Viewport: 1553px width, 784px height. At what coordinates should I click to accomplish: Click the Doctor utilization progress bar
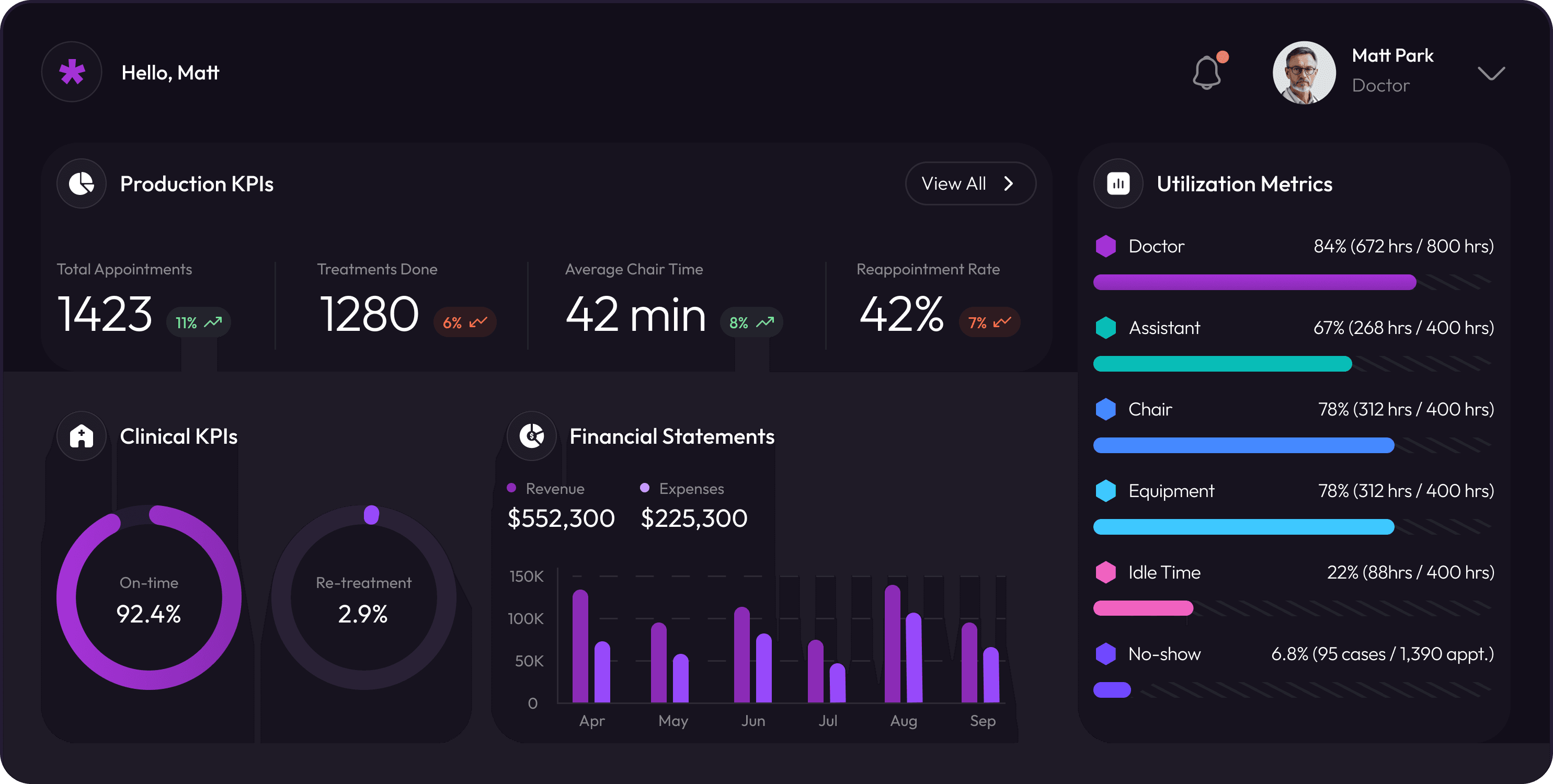tap(1254, 282)
